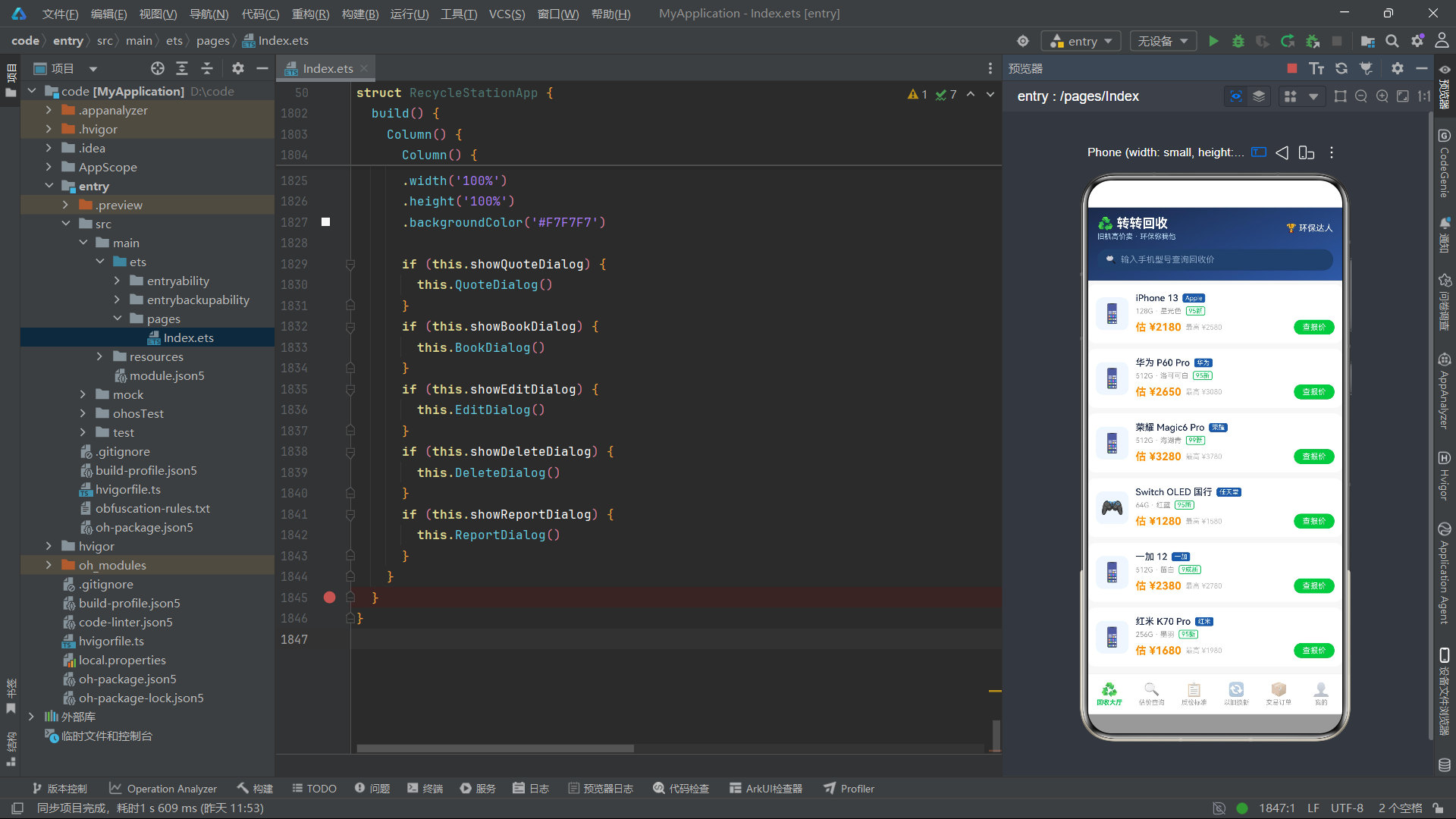Toggle the component layers view in previewer
Image resolution: width=1456 pixels, height=819 pixels.
[x=1259, y=96]
